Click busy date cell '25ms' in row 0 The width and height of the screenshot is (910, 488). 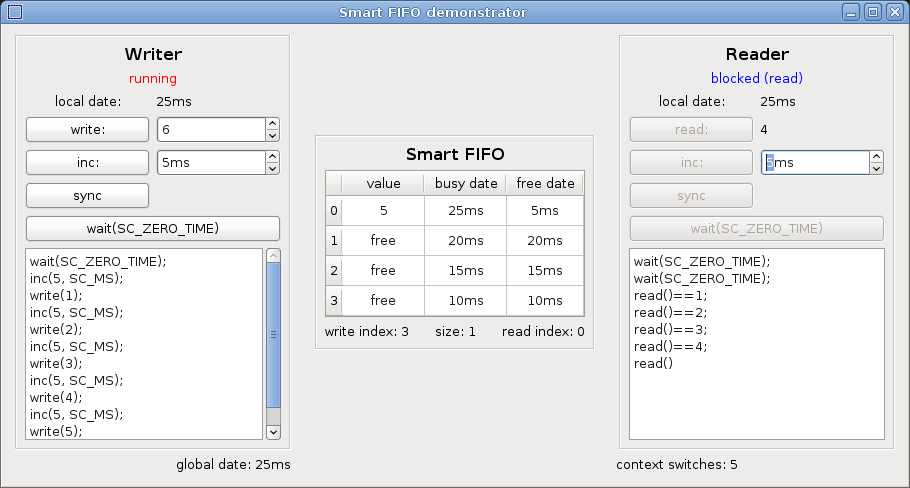pos(465,211)
